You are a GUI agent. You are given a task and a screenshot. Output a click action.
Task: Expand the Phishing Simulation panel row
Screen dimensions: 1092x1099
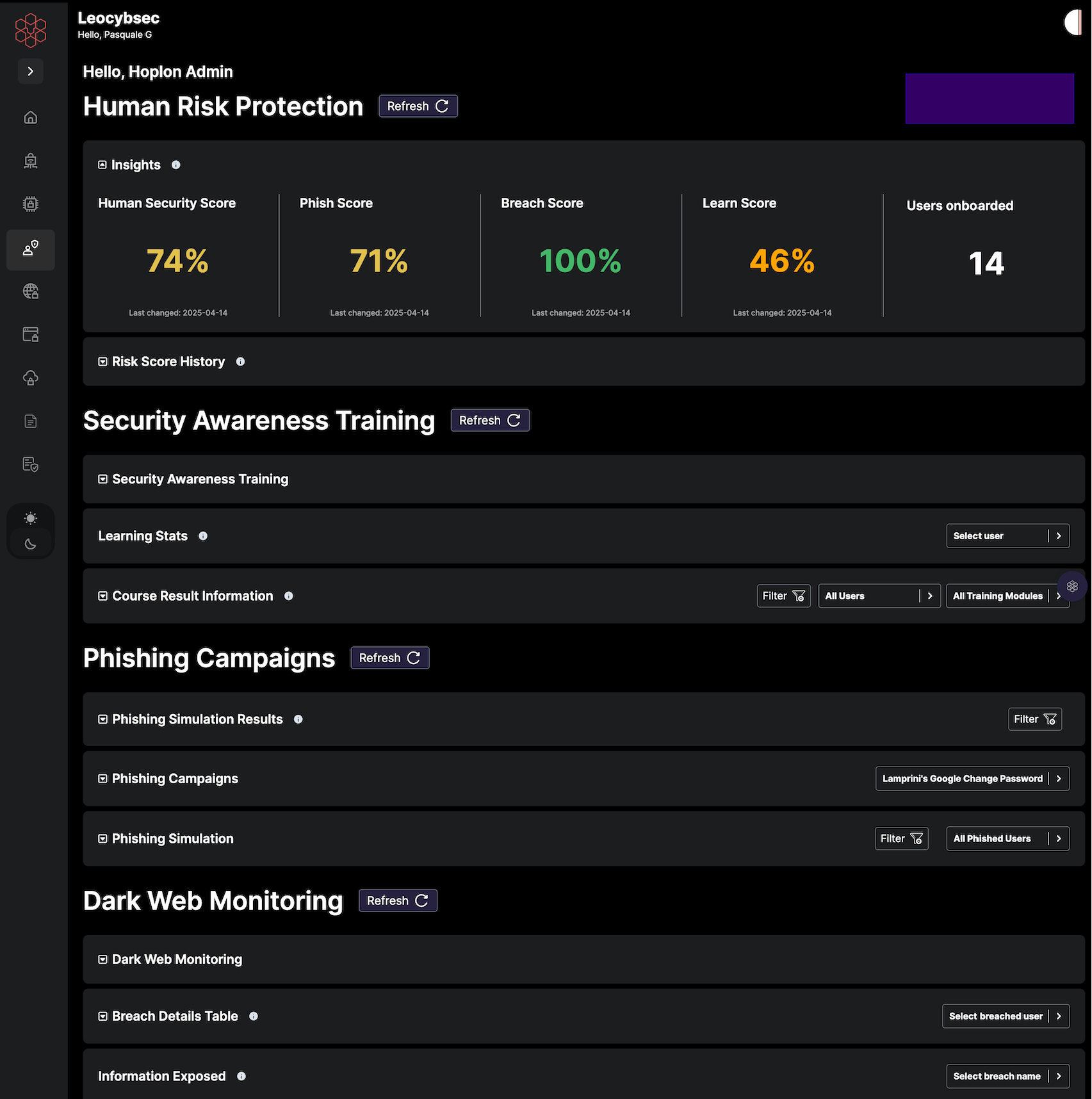click(x=102, y=839)
